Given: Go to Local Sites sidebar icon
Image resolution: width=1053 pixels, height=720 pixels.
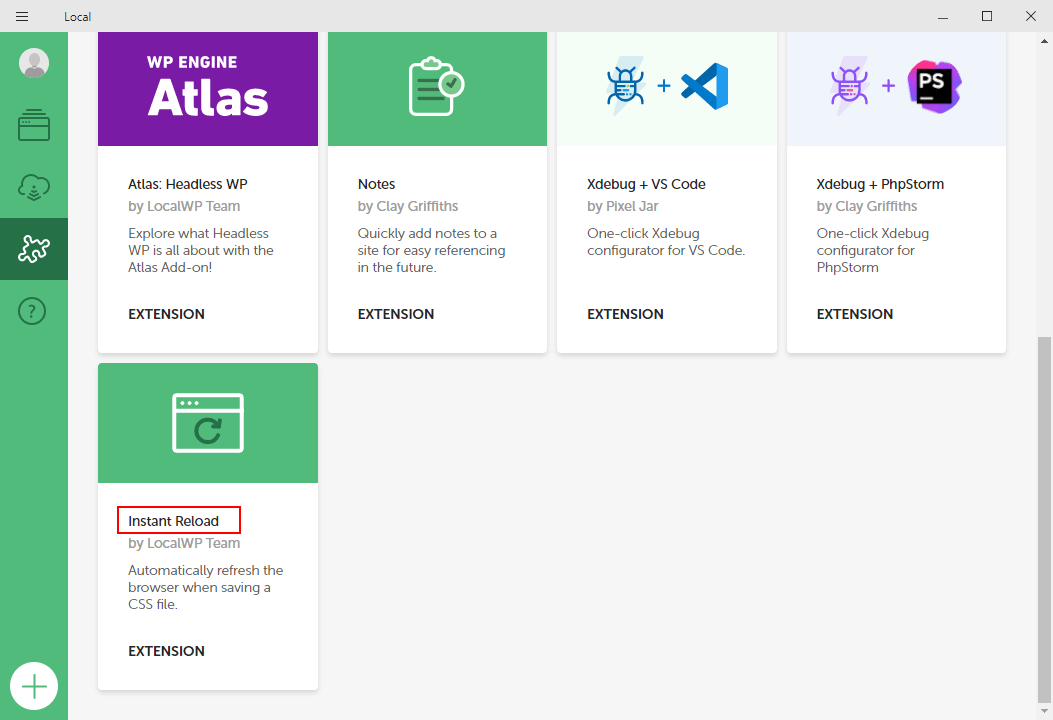Looking at the screenshot, I should coord(34,125).
